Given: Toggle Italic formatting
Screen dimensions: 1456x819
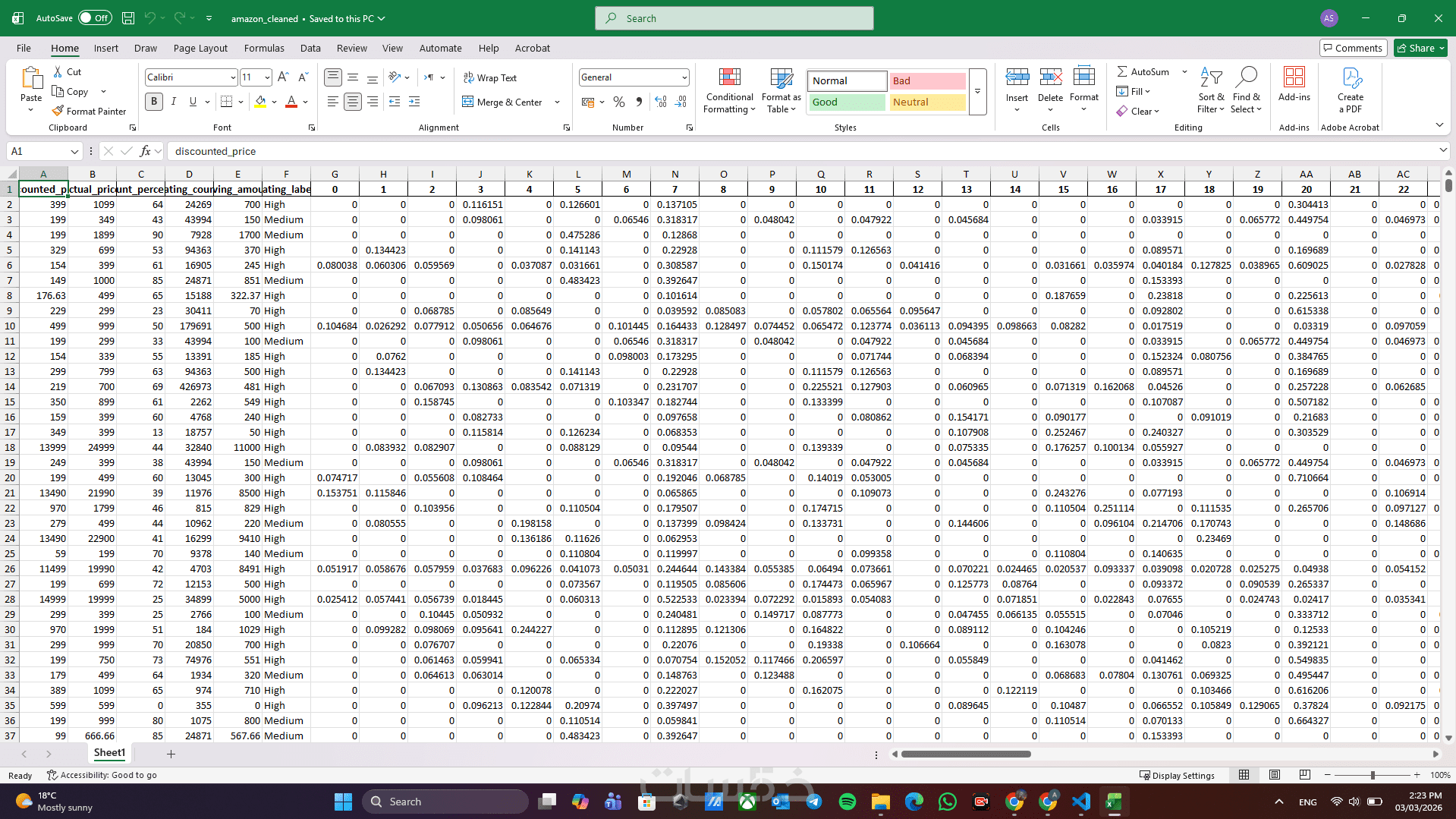Looking at the screenshot, I should click(x=174, y=102).
